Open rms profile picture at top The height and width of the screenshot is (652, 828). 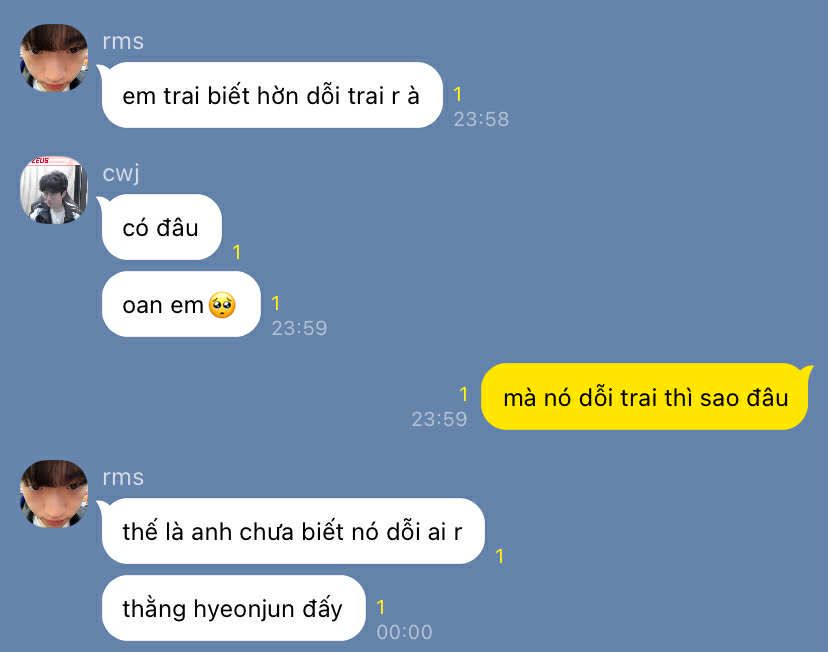coord(54,58)
